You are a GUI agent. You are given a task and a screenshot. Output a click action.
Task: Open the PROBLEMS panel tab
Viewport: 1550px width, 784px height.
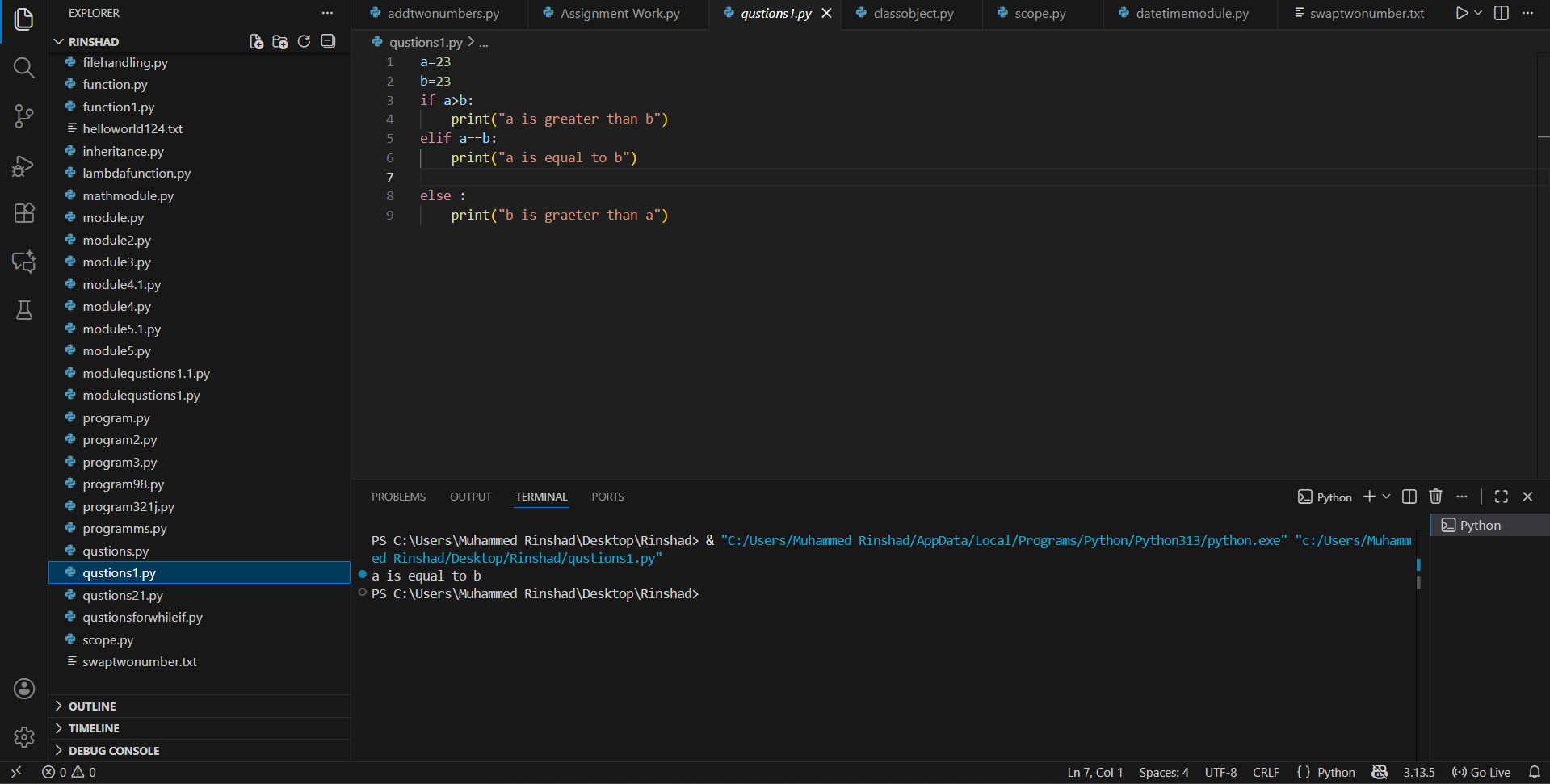pos(398,497)
